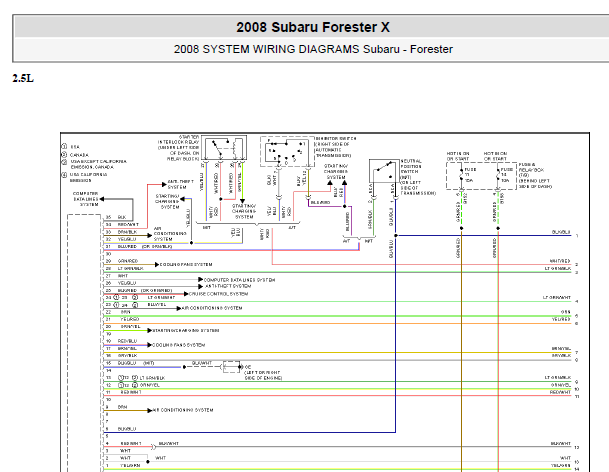Click "BLK/WHT" at right-edge wire end 12

(x=560, y=443)
